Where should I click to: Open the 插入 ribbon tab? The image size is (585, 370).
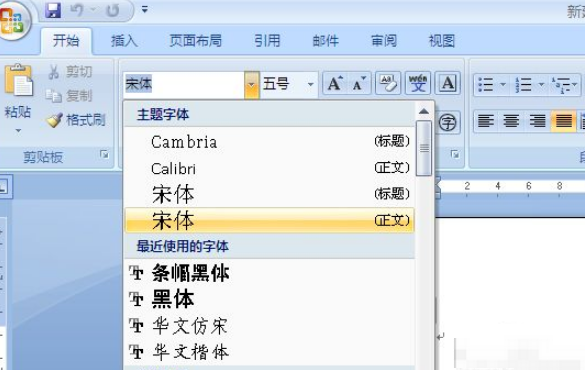click(125, 41)
